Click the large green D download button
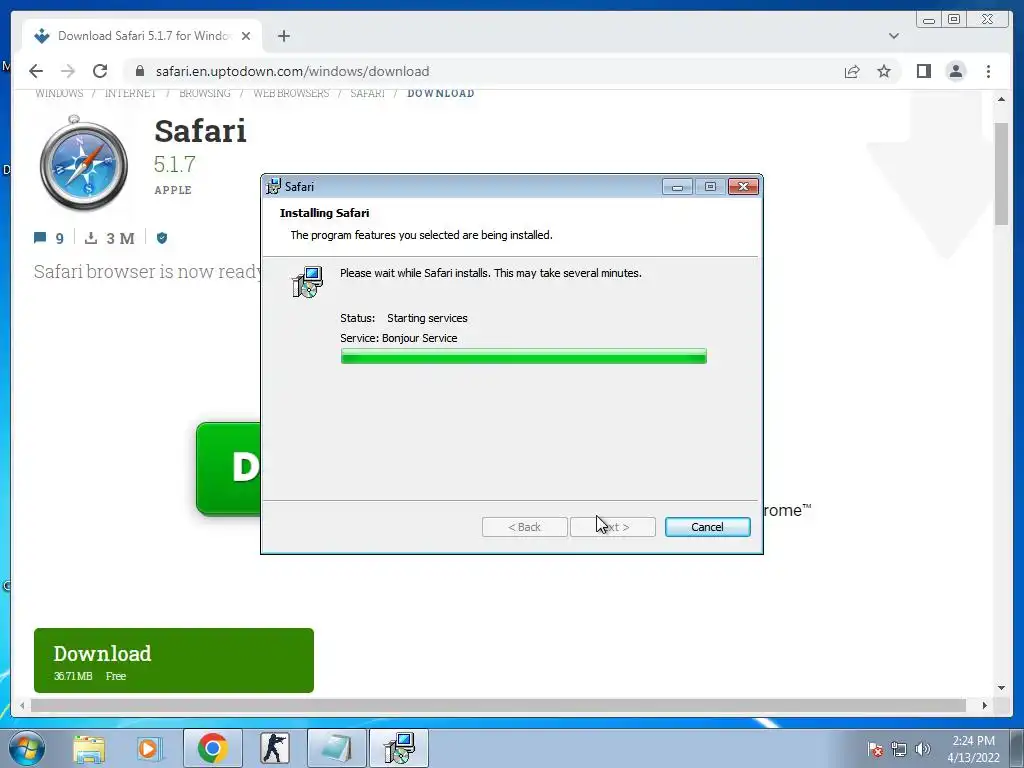The image size is (1024, 768). [229, 469]
